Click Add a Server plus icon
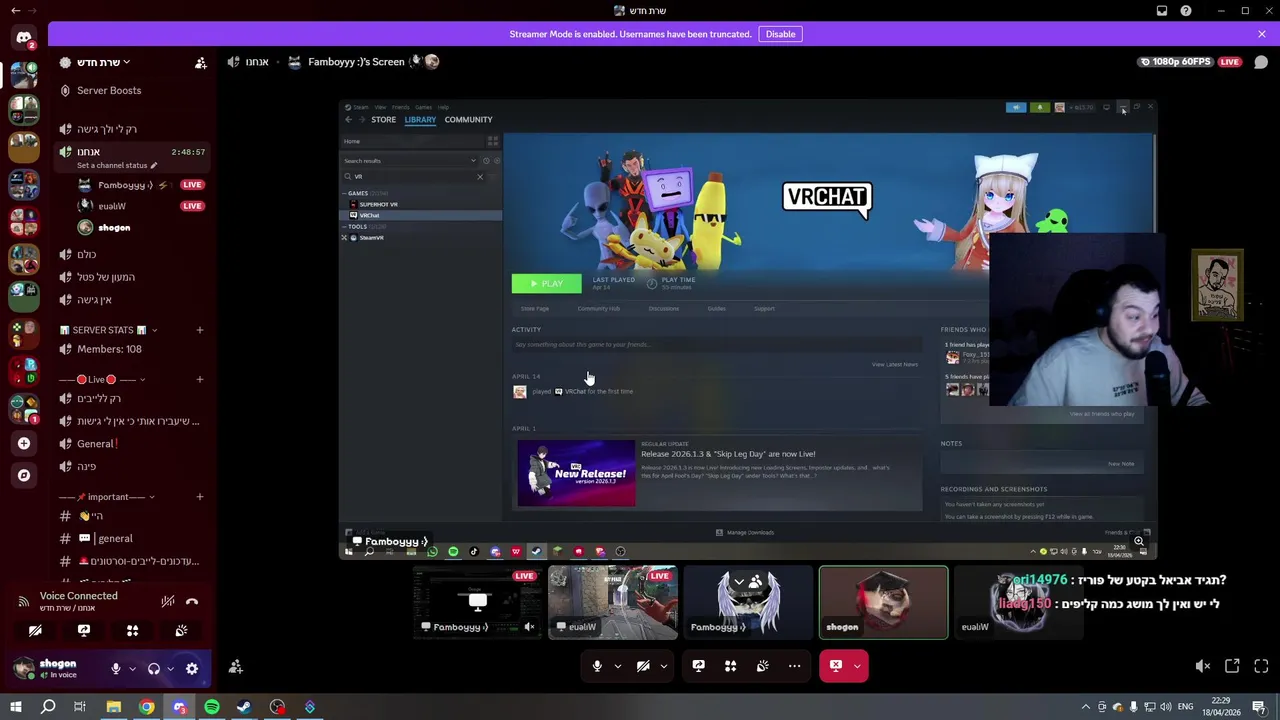The image size is (1280, 720). click(24, 443)
